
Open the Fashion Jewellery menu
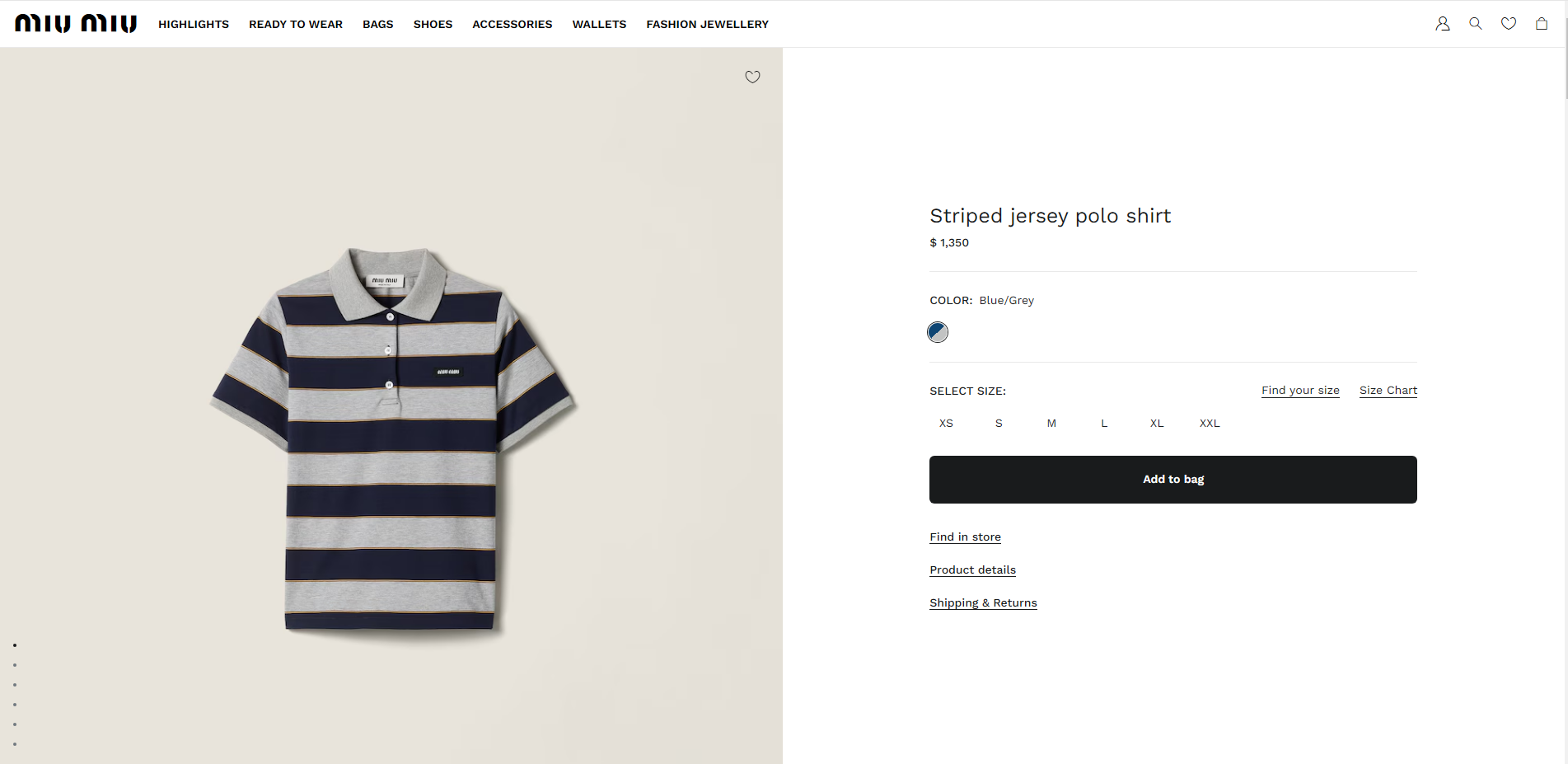(x=707, y=25)
